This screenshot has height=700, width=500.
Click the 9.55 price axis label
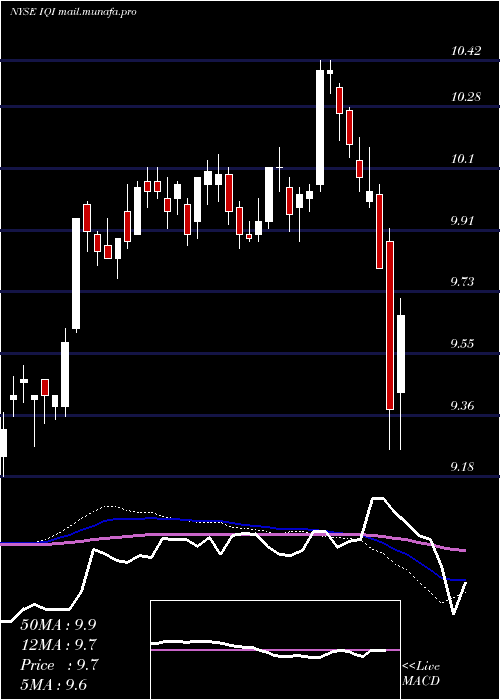coord(464,344)
